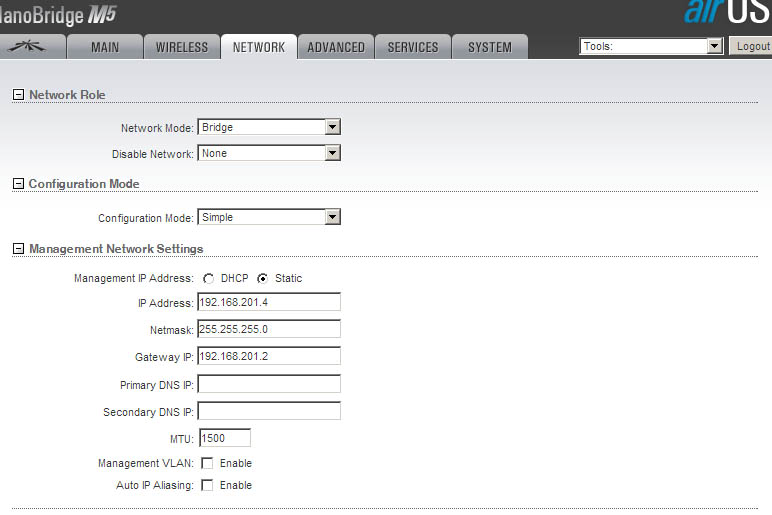
Task: Select DHCP for management IP address
Action: pos(209,278)
